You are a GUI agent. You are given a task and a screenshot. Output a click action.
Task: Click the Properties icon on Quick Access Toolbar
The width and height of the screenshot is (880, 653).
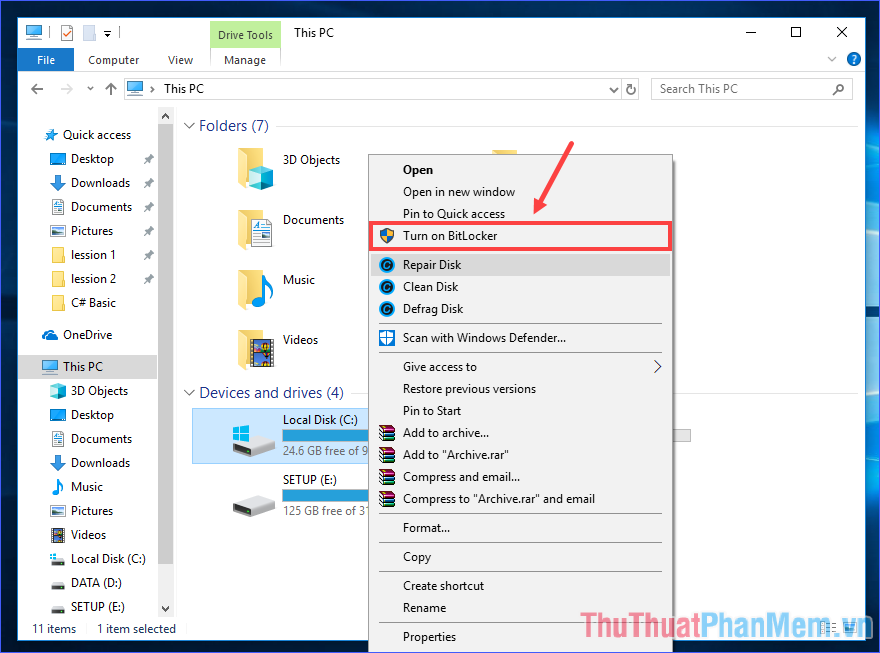67,32
